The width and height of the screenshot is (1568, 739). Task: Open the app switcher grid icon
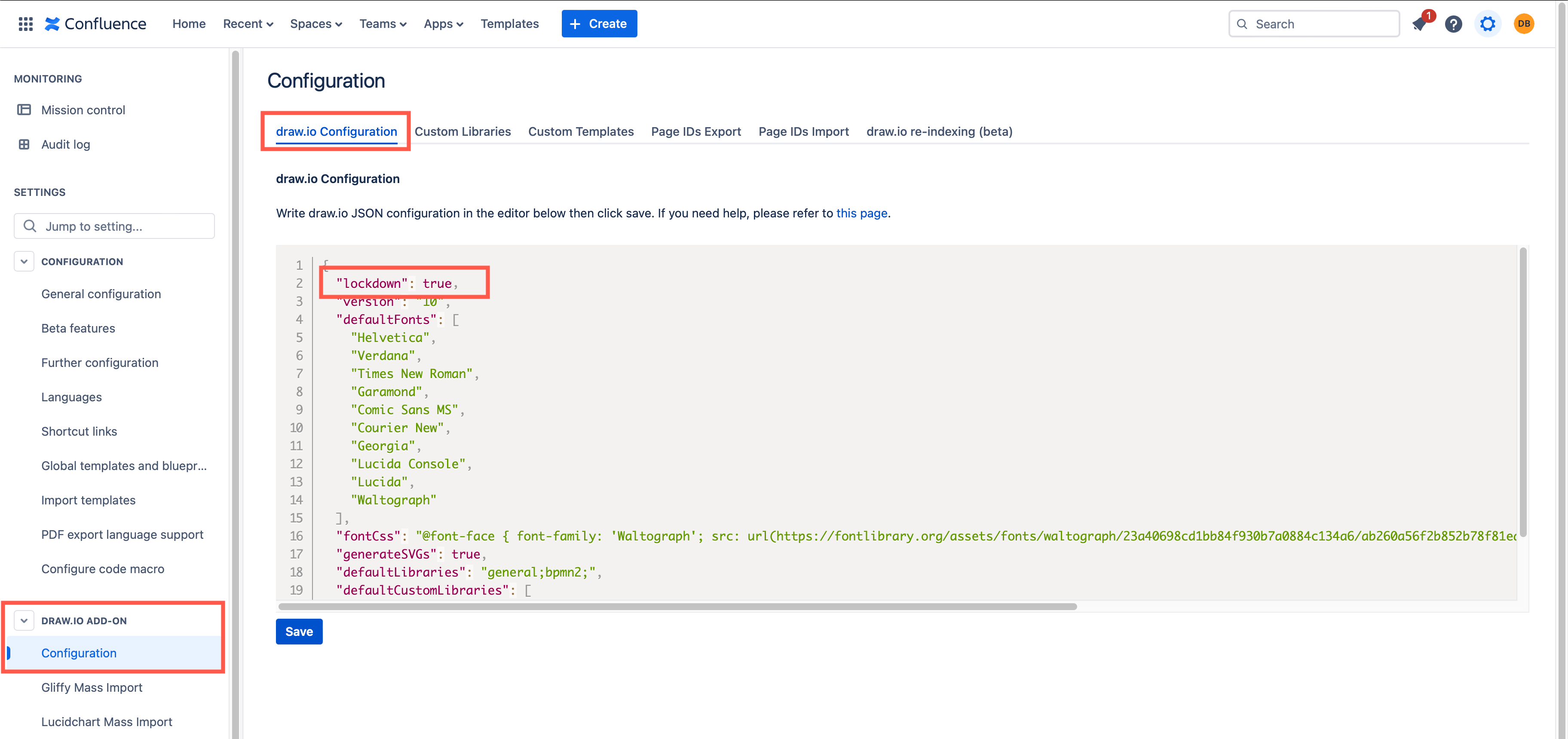(25, 24)
